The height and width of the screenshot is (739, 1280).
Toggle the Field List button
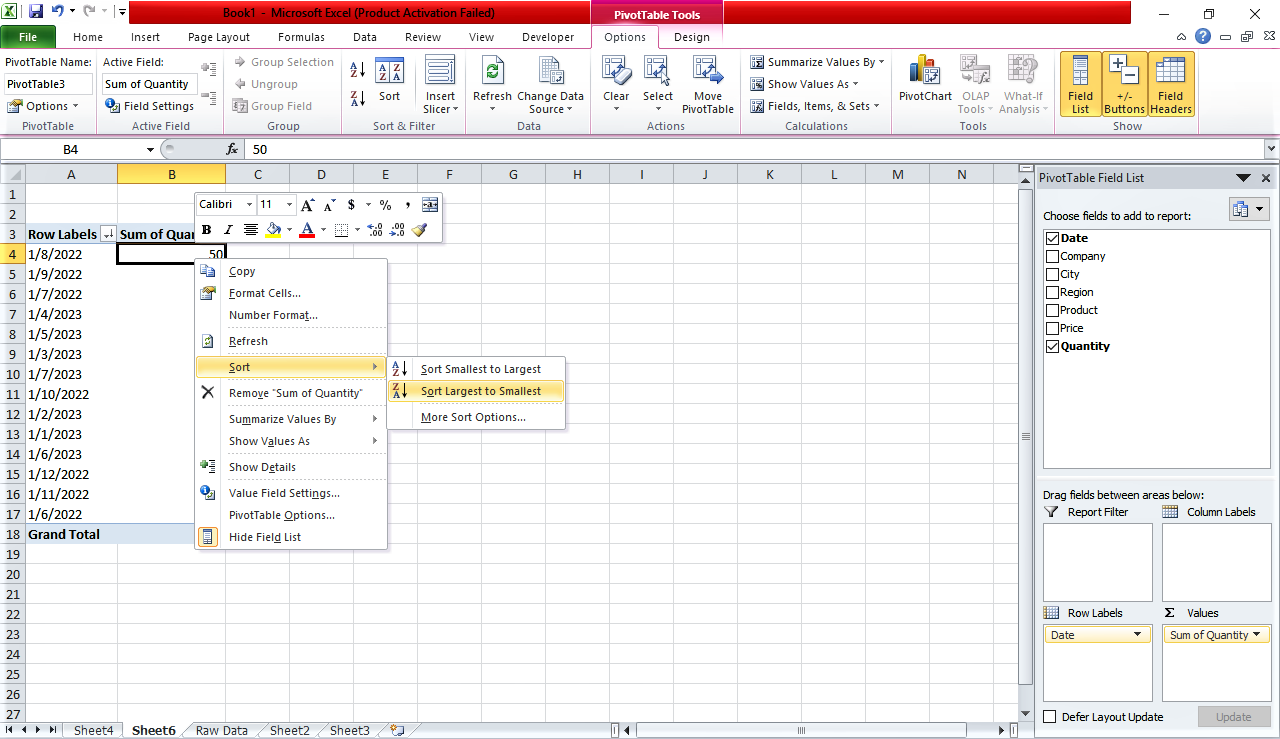pos(1080,85)
